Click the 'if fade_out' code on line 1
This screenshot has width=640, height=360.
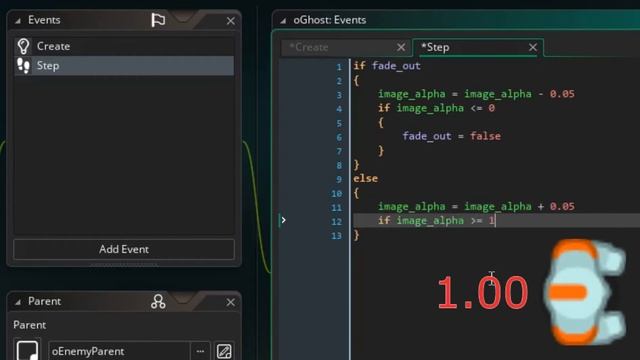387,66
